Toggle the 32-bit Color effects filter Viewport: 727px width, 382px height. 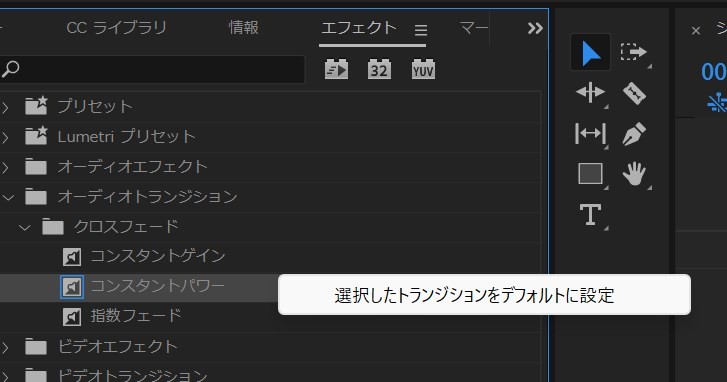coord(379,70)
